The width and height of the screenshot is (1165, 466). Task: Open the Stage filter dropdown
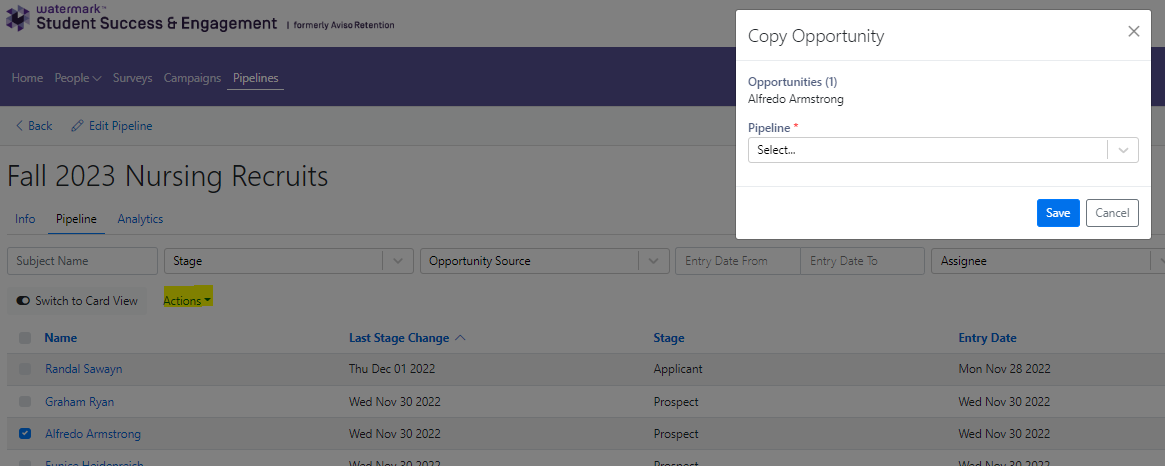[288, 261]
